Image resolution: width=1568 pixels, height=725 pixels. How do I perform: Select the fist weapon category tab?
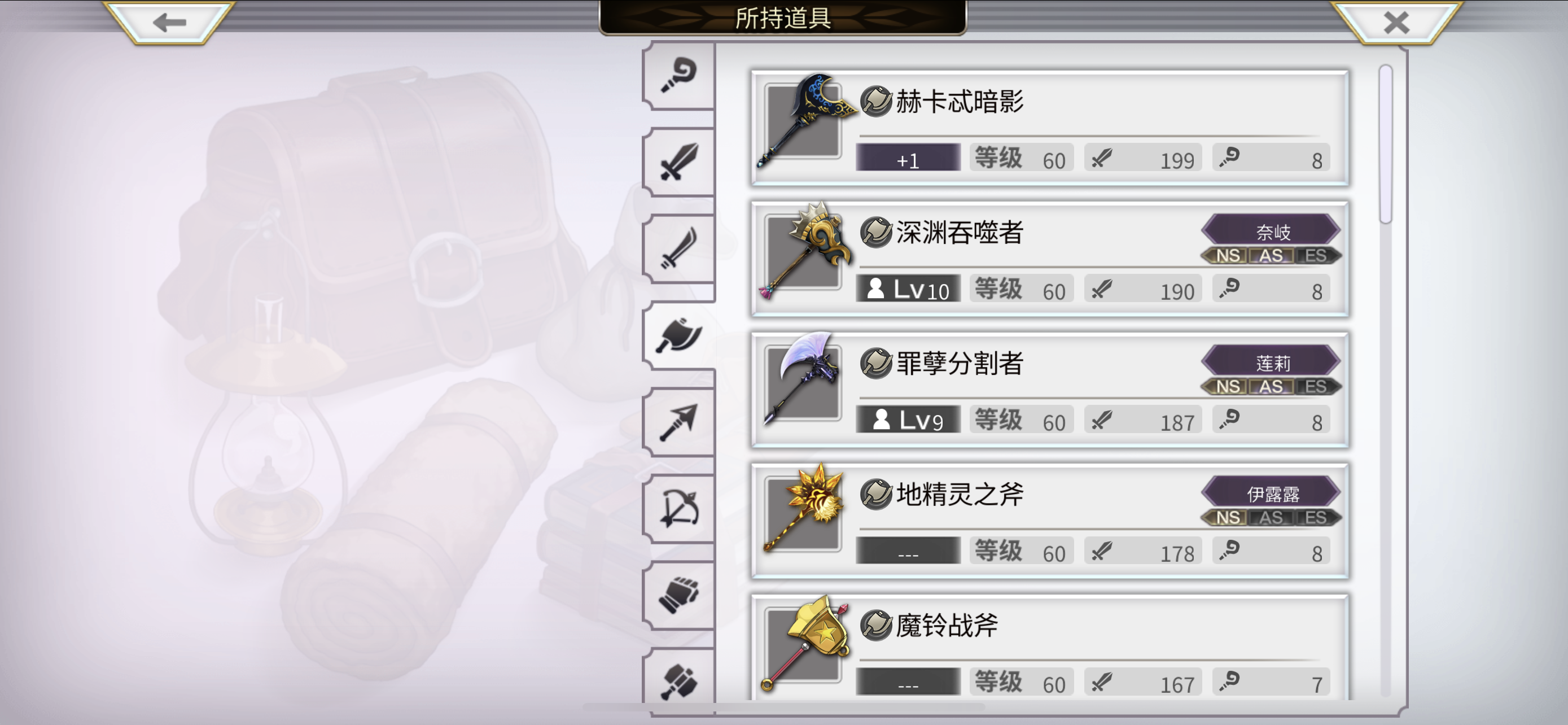click(678, 595)
